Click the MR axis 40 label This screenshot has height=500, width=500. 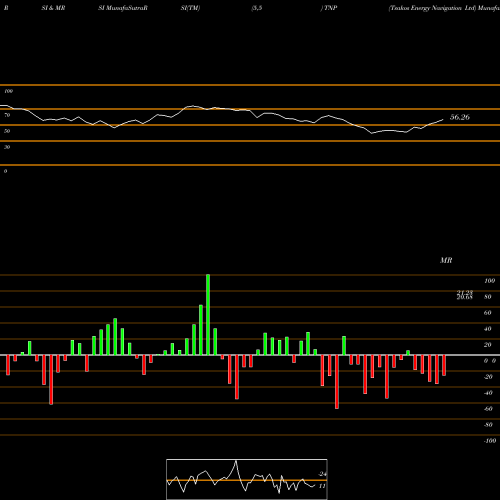click(488, 329)
